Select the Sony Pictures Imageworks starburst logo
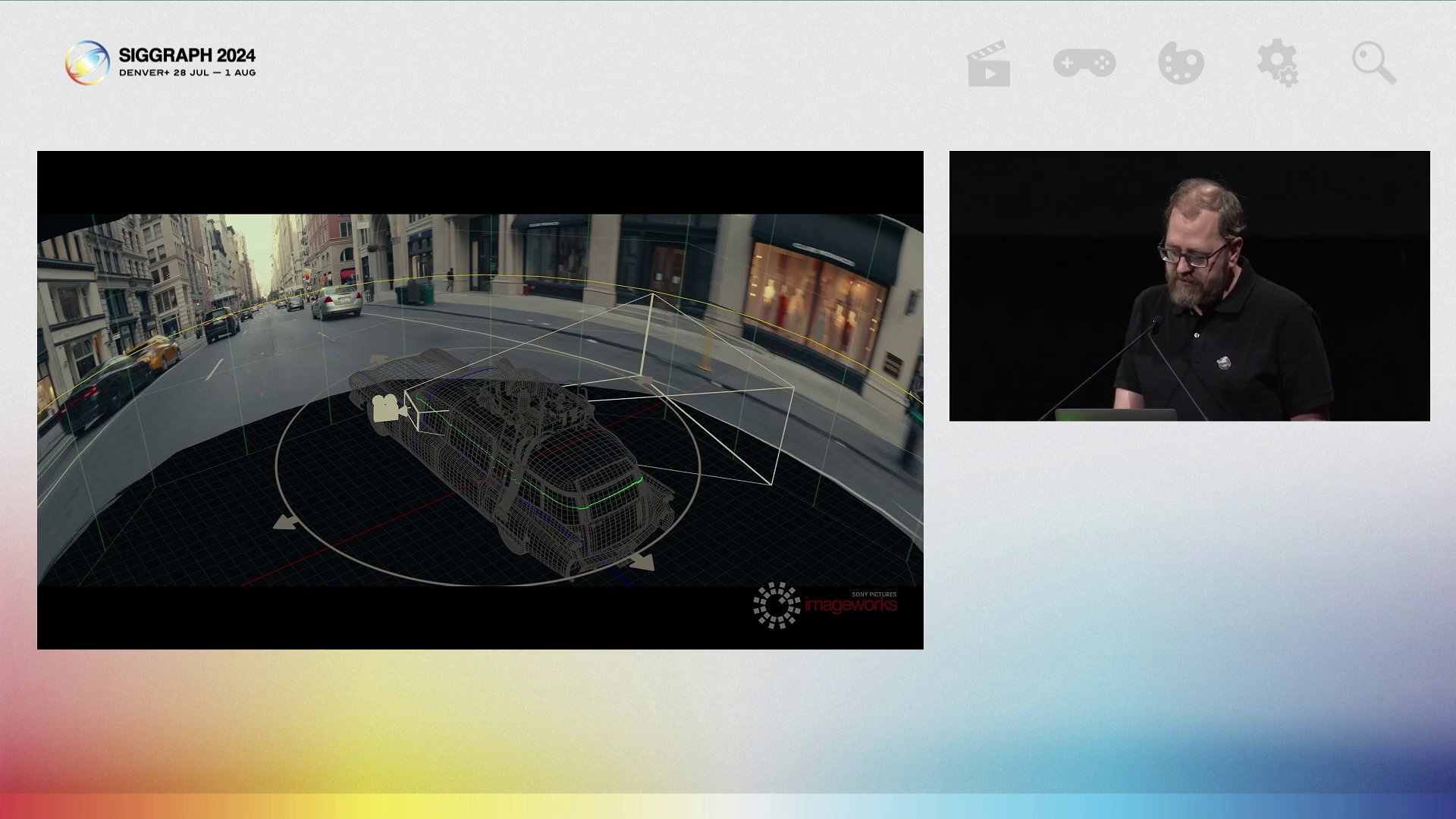 pos(777,606)
